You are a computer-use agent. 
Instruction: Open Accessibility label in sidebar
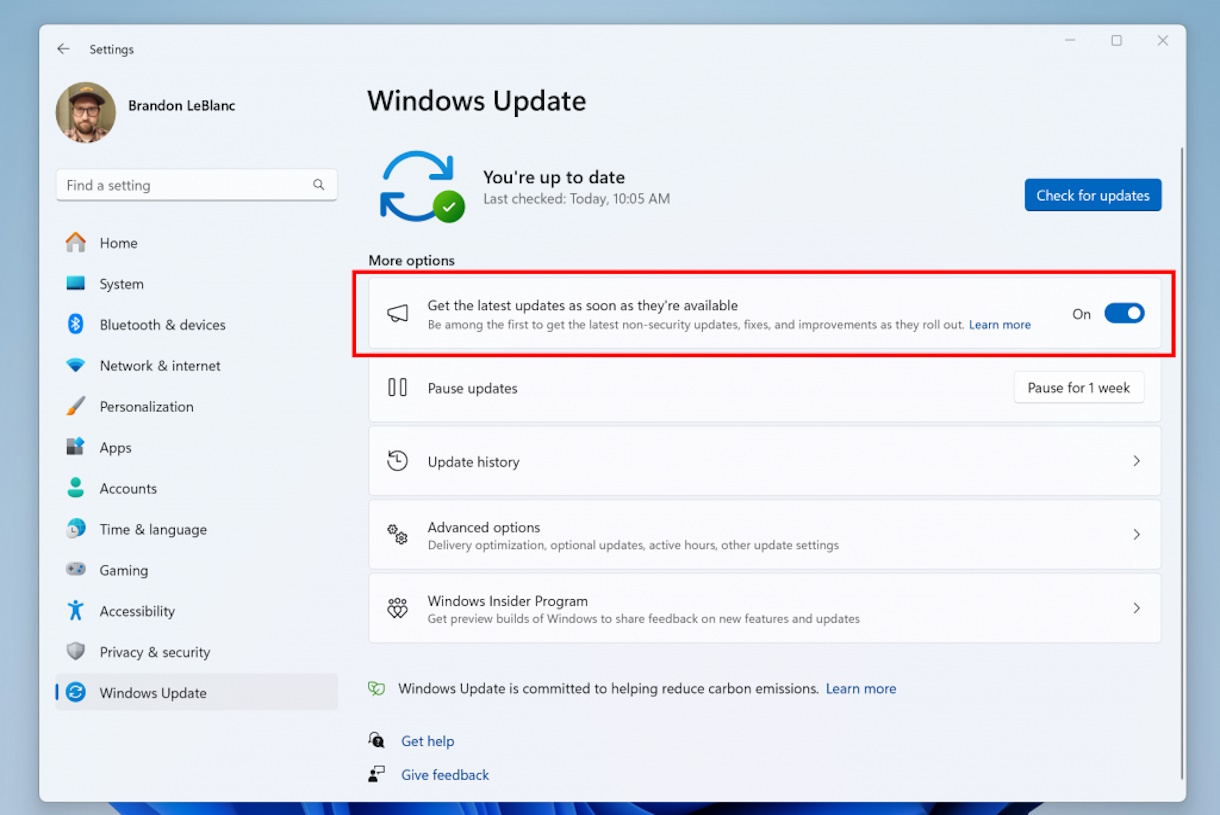click(137, 611)
